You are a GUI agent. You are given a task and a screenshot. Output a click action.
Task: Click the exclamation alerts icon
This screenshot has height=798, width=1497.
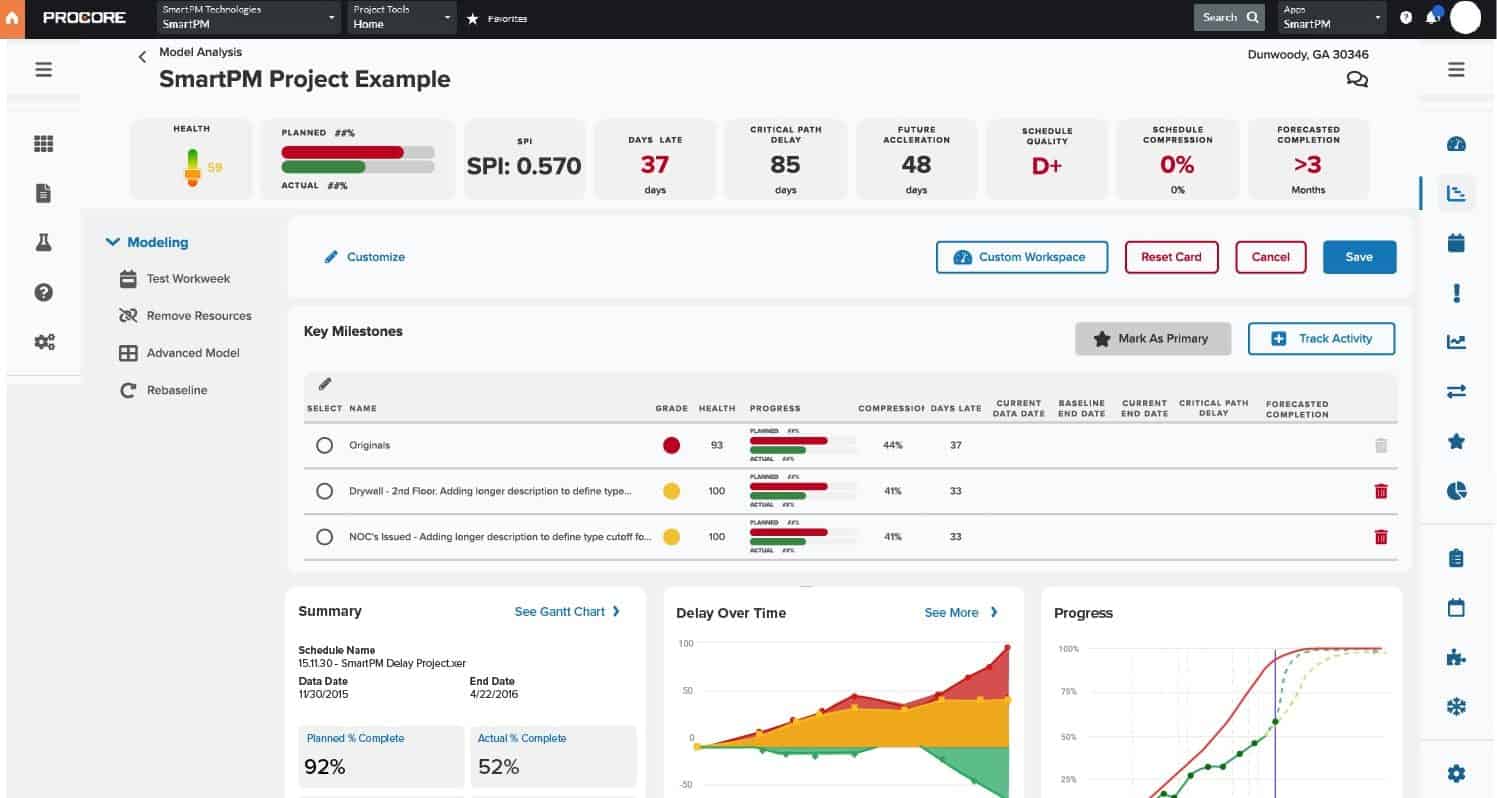1457,292
